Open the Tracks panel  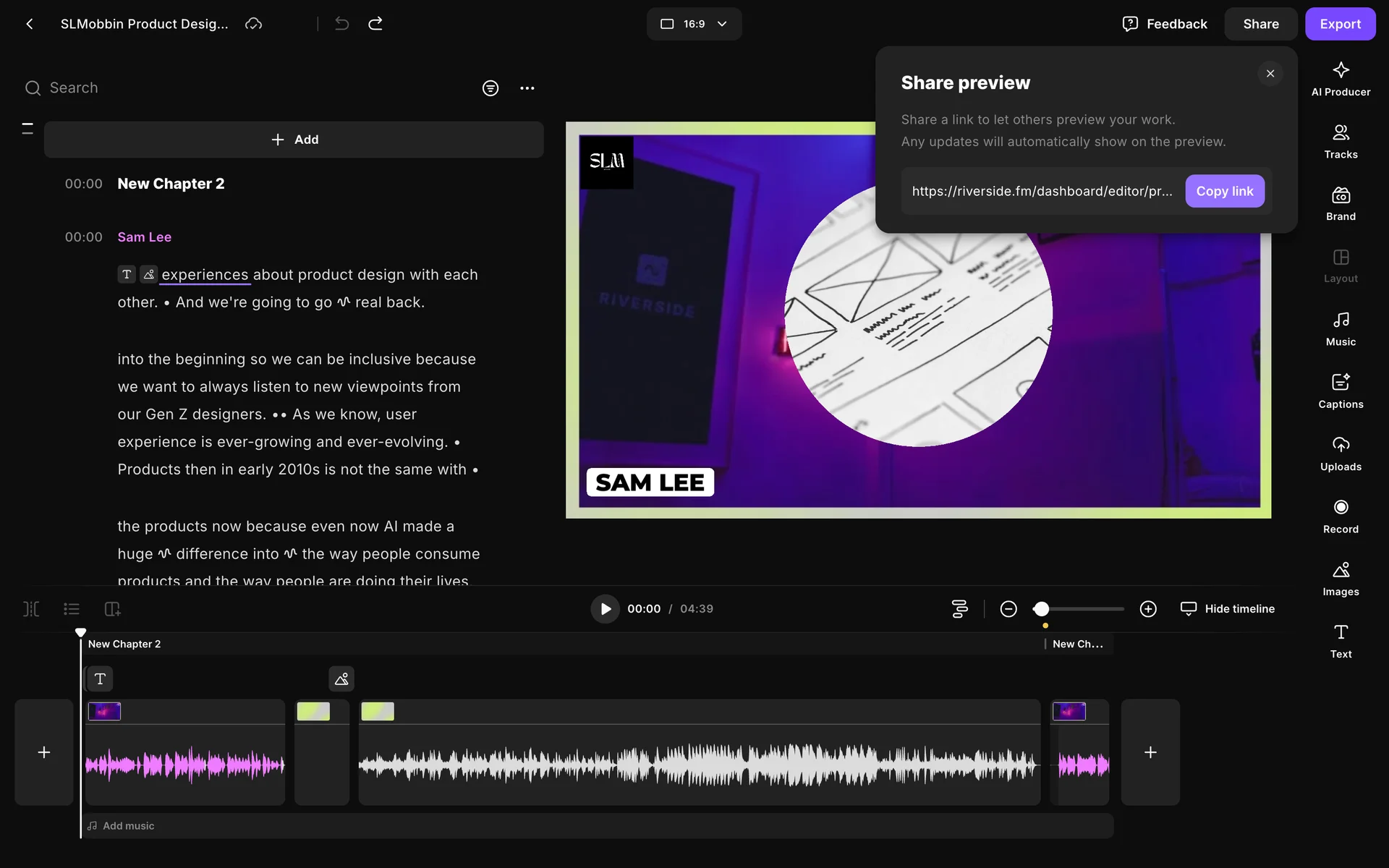coord(1341,141)
